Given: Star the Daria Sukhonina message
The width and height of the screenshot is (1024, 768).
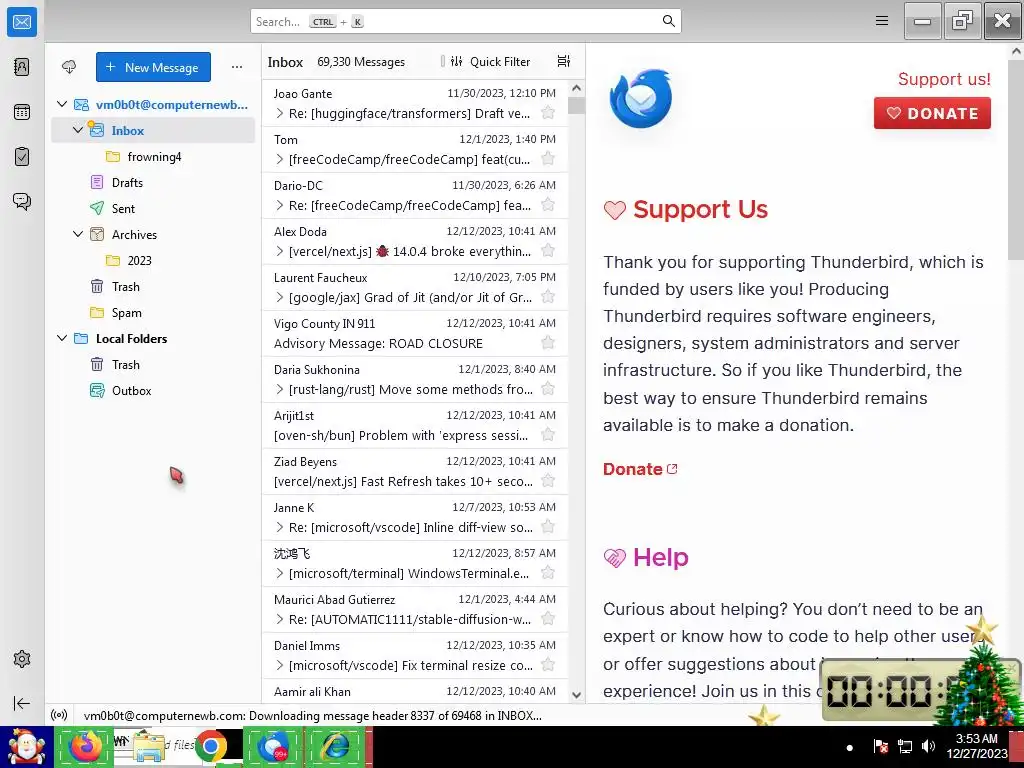Looking at the screenshot, I should click(x=548, y=389).
